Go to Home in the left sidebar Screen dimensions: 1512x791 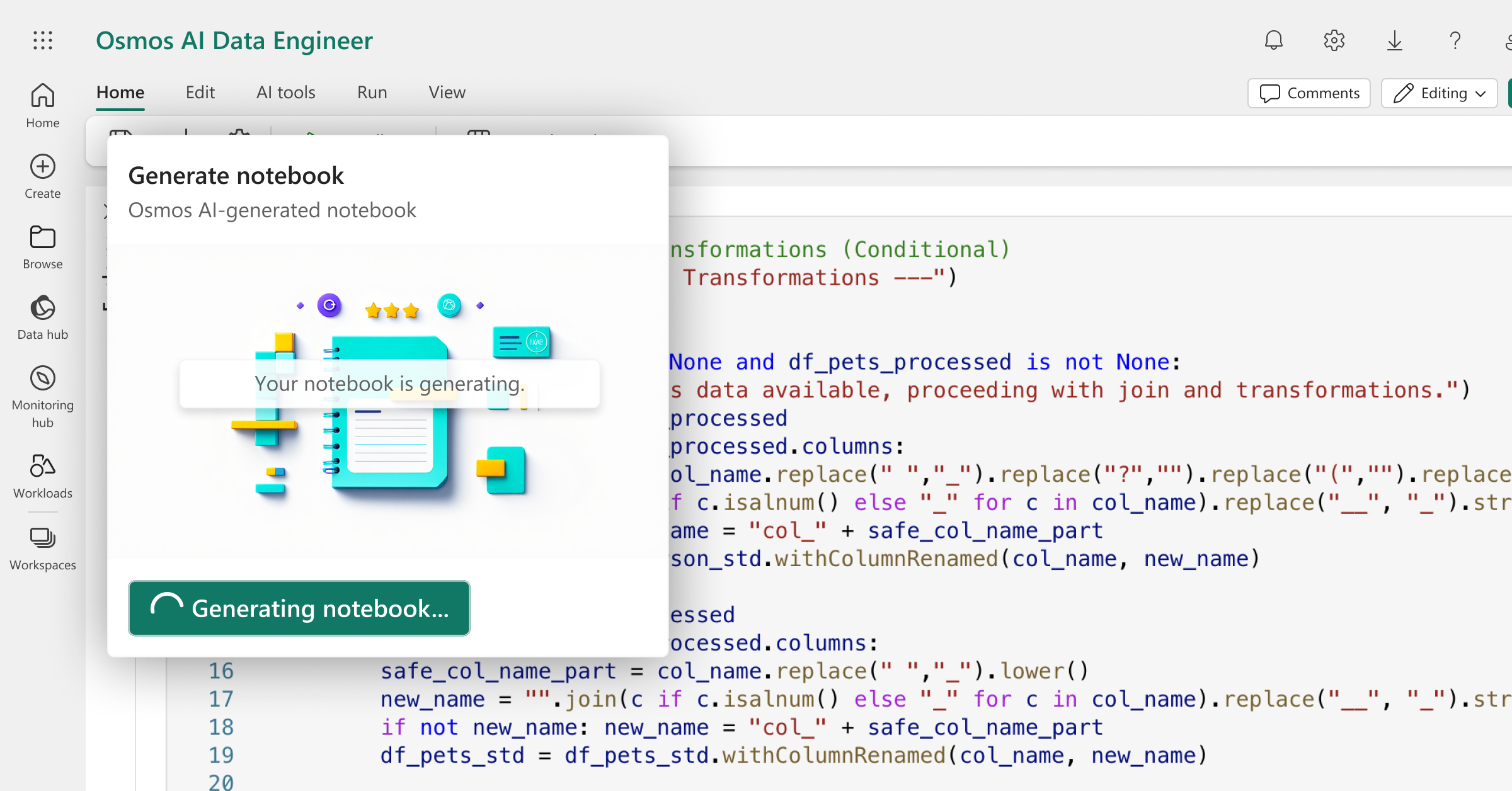(x=43, y=106)
